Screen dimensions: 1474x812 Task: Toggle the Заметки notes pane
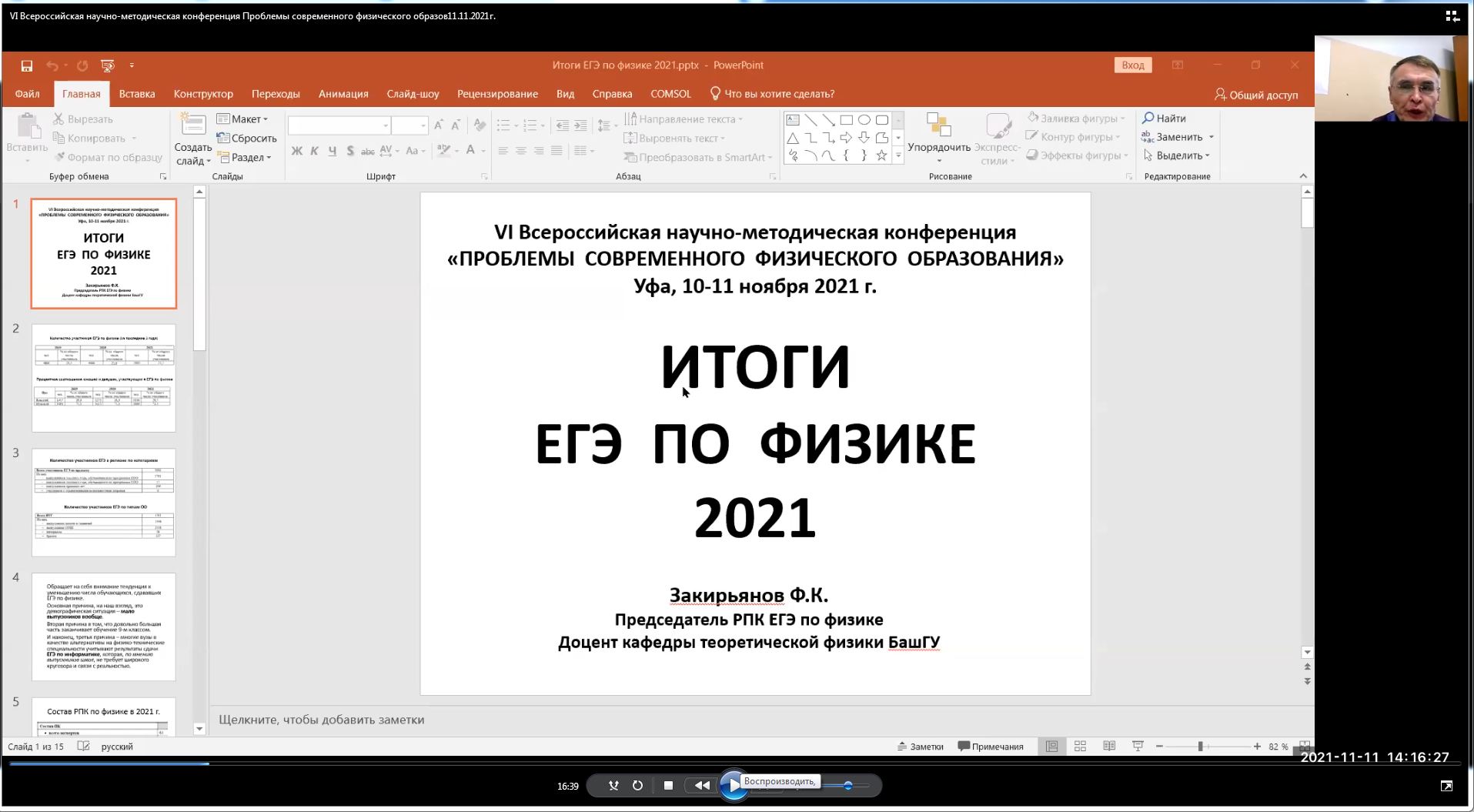pyautogui.click(x=921, y=747)
